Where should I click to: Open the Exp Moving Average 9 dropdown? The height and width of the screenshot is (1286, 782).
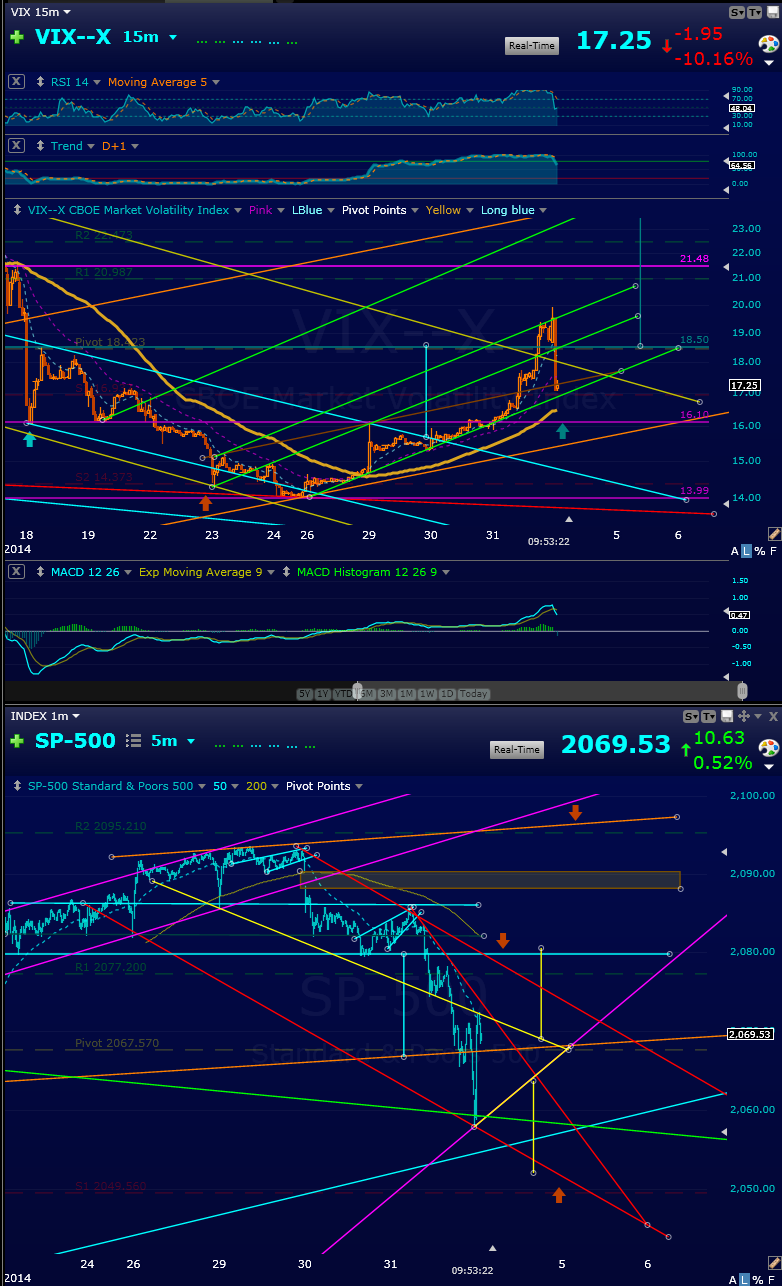click(271, 572)
